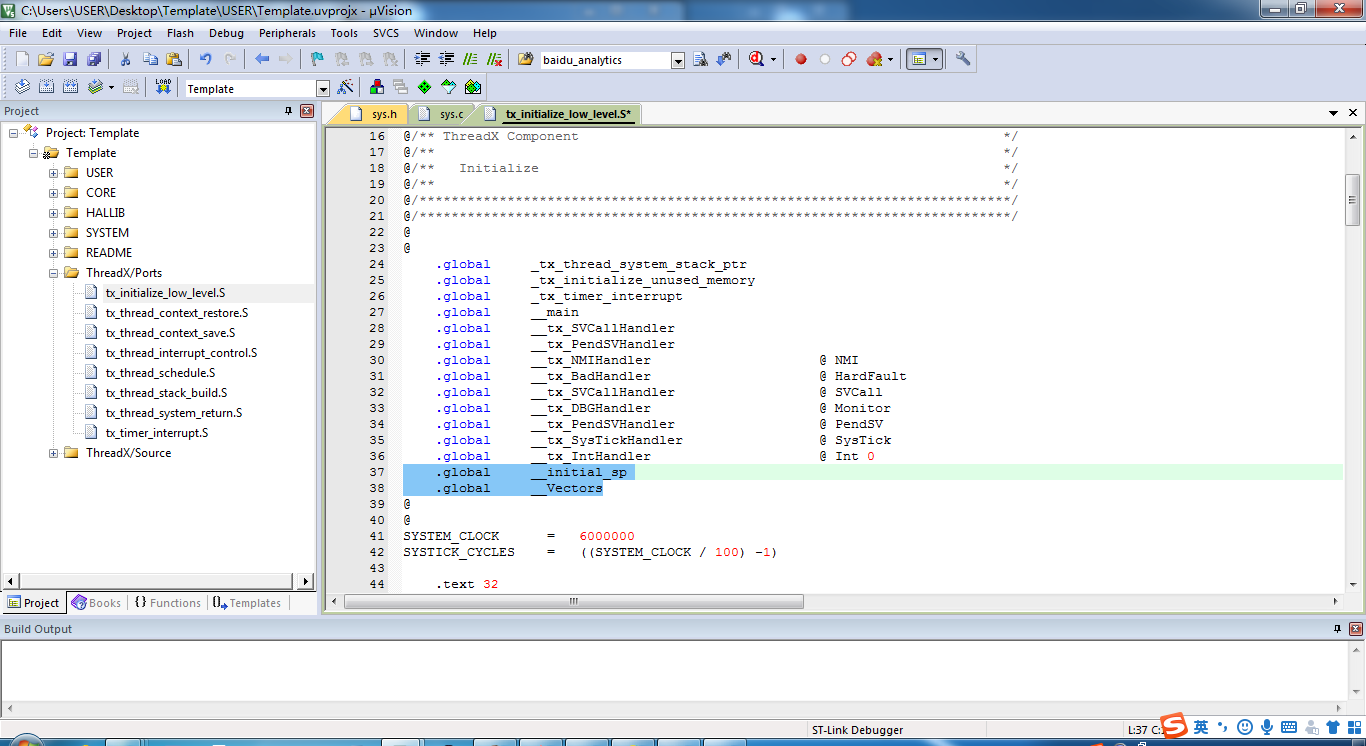
Task: Click the keyboard icon in IME bar
Action: click(1289, 727)
